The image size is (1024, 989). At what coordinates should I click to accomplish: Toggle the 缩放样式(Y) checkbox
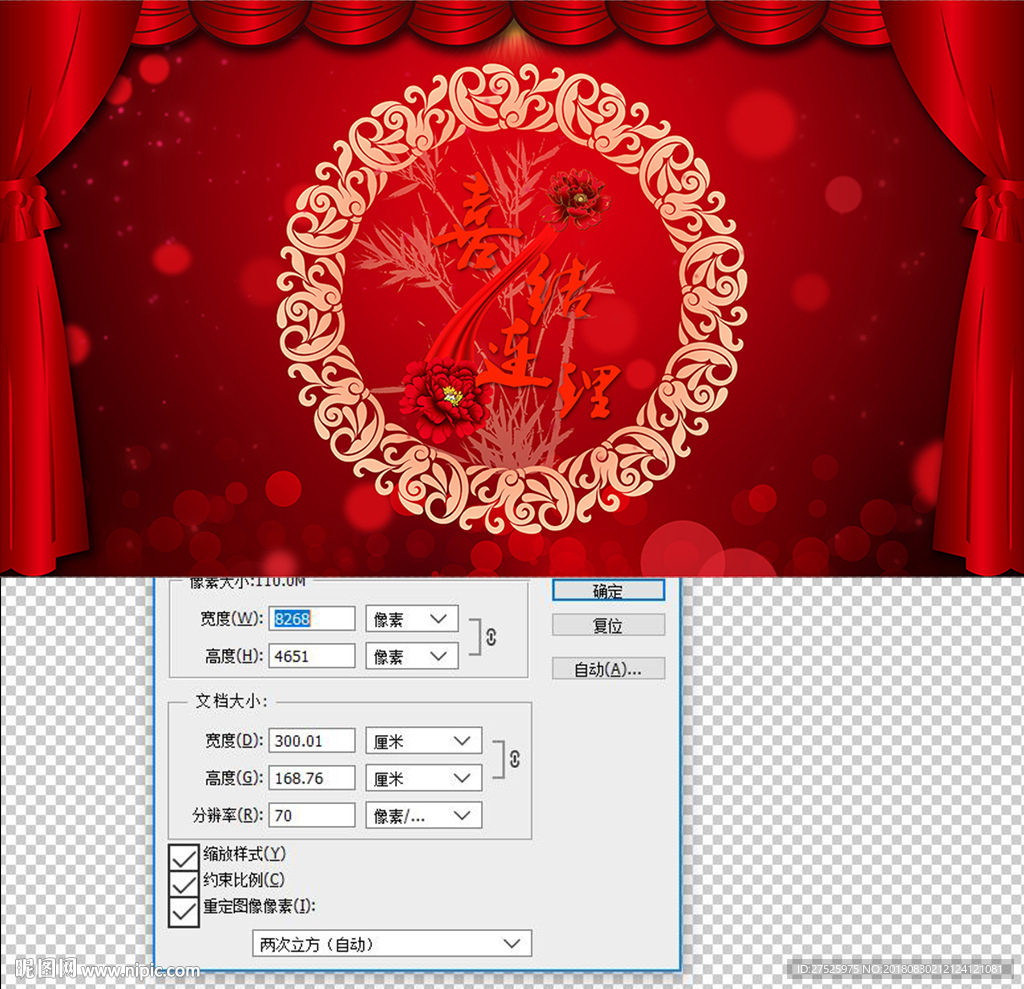point(184,857)
